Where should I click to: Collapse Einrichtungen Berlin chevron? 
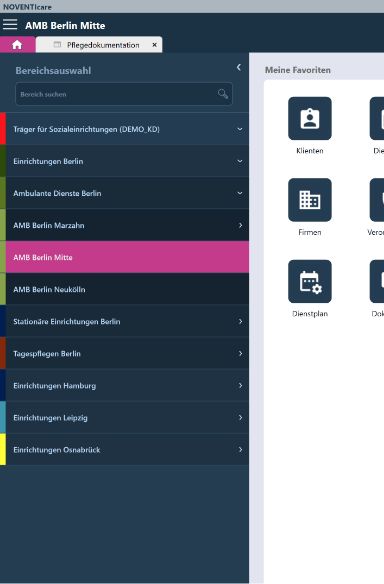[x=240, y=161]
